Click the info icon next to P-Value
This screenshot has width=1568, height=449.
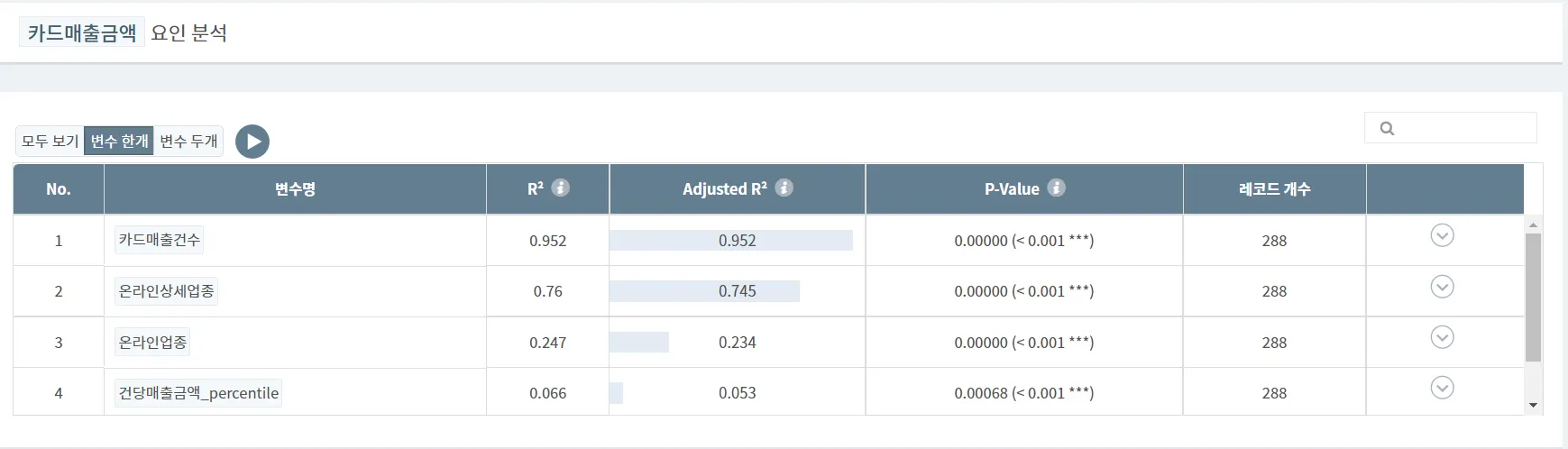(x=1057, y=188)
